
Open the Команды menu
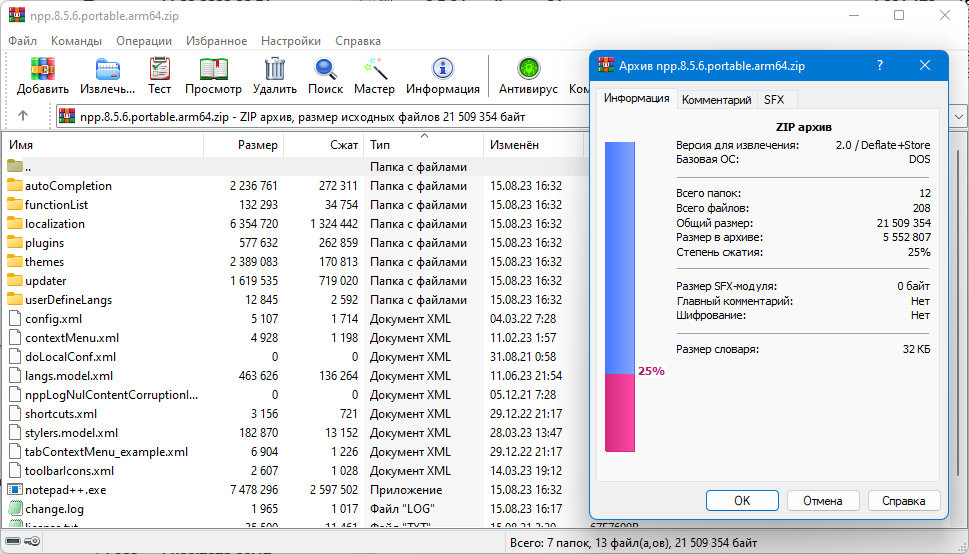tap(76, 41)
